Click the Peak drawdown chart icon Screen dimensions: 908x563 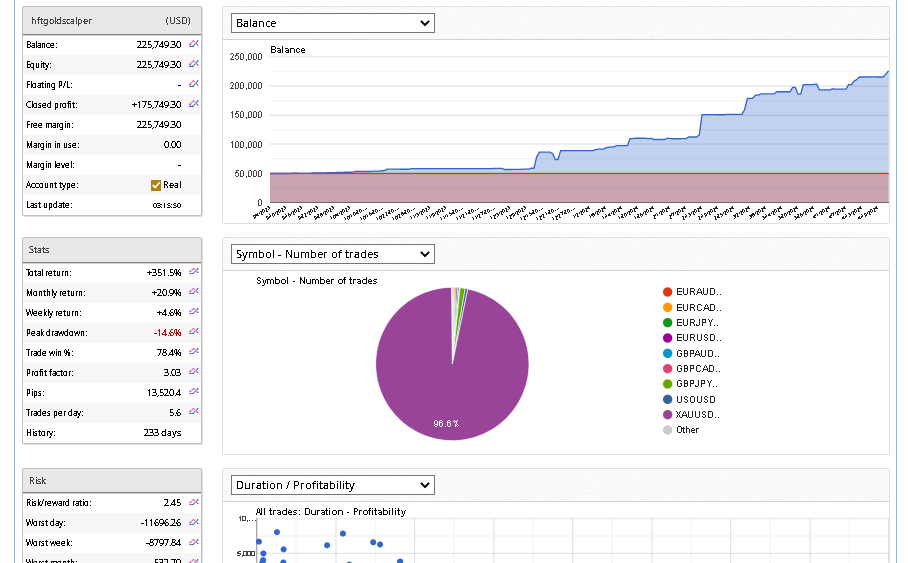click(194, 332)
